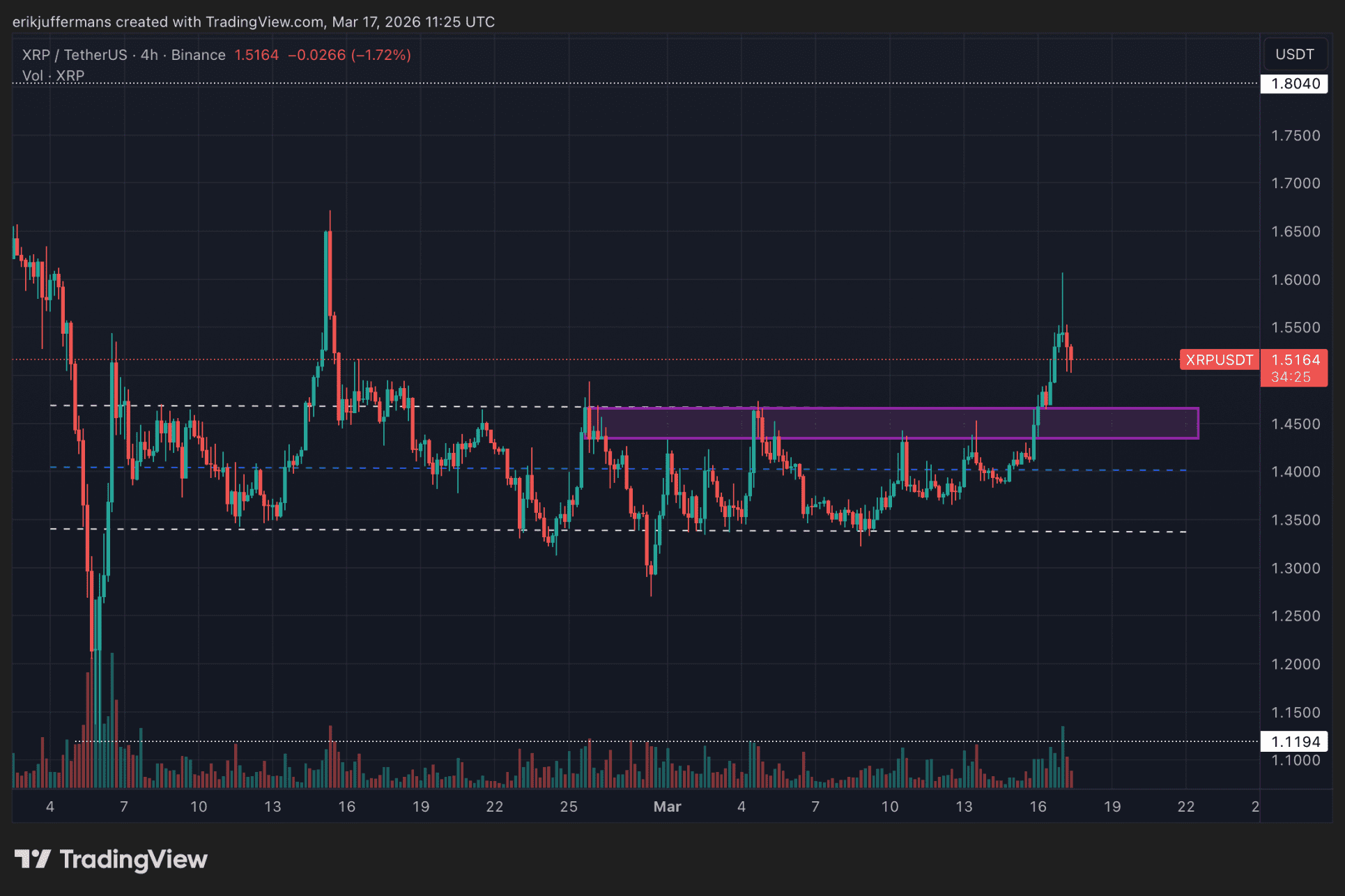Click the TradingView logo icon
The height and width of the screenshot is (896, 1345).
(32, 859)
